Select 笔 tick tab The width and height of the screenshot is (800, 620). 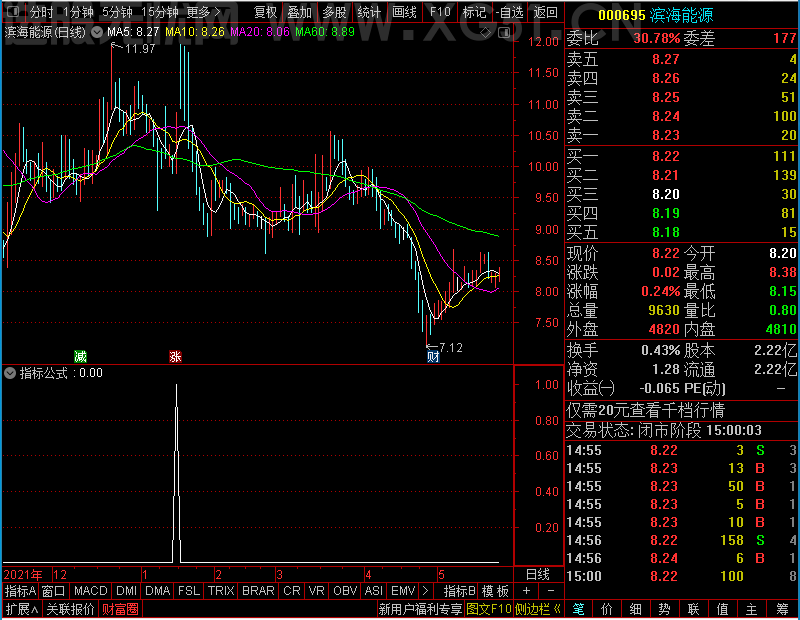(x=578, y=609)
